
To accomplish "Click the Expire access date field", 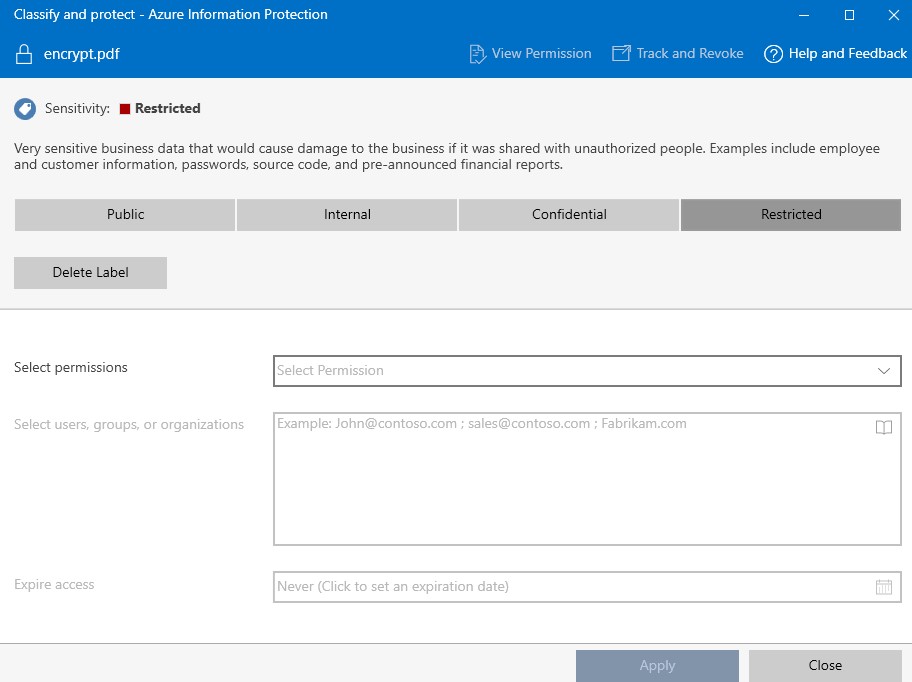I will [587, 587].
